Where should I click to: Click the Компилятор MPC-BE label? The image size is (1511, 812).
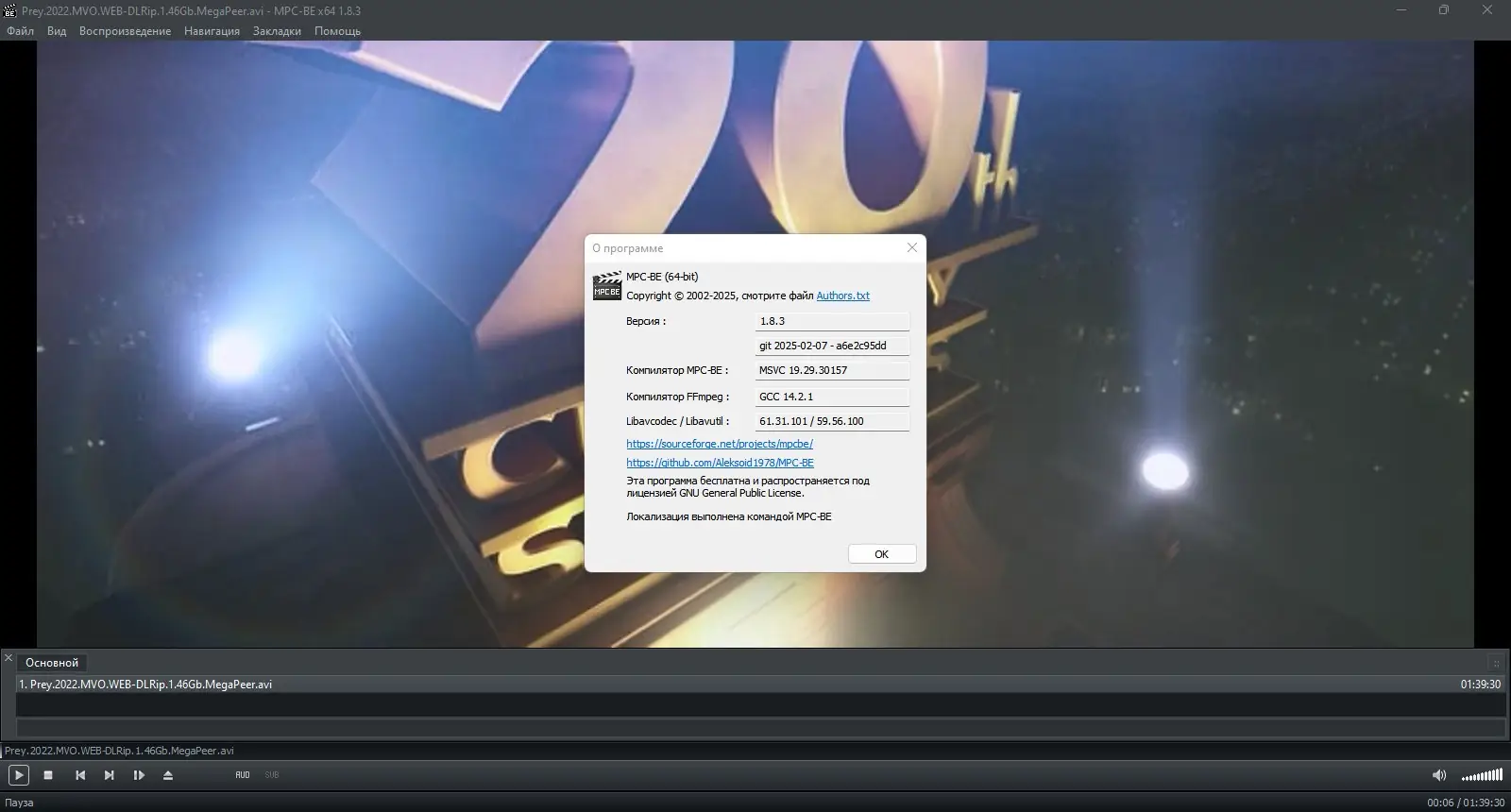coord(677,370)
